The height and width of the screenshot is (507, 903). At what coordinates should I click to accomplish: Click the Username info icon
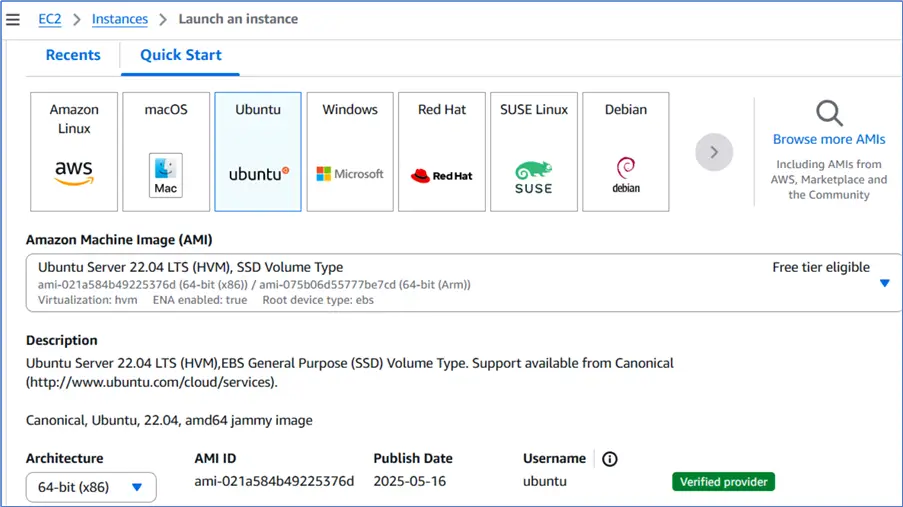point(610,459)
